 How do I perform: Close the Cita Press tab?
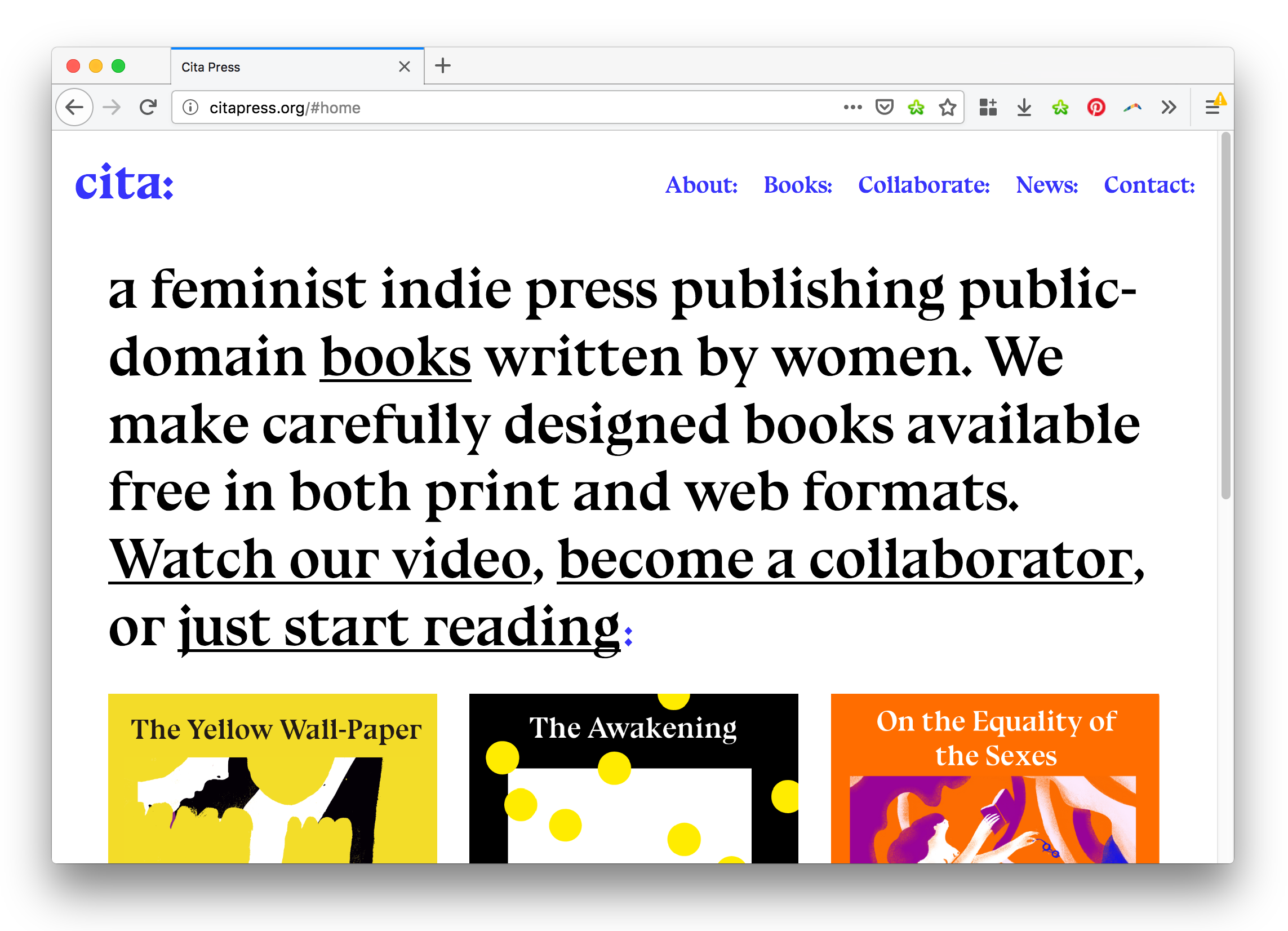coord(405,67)
